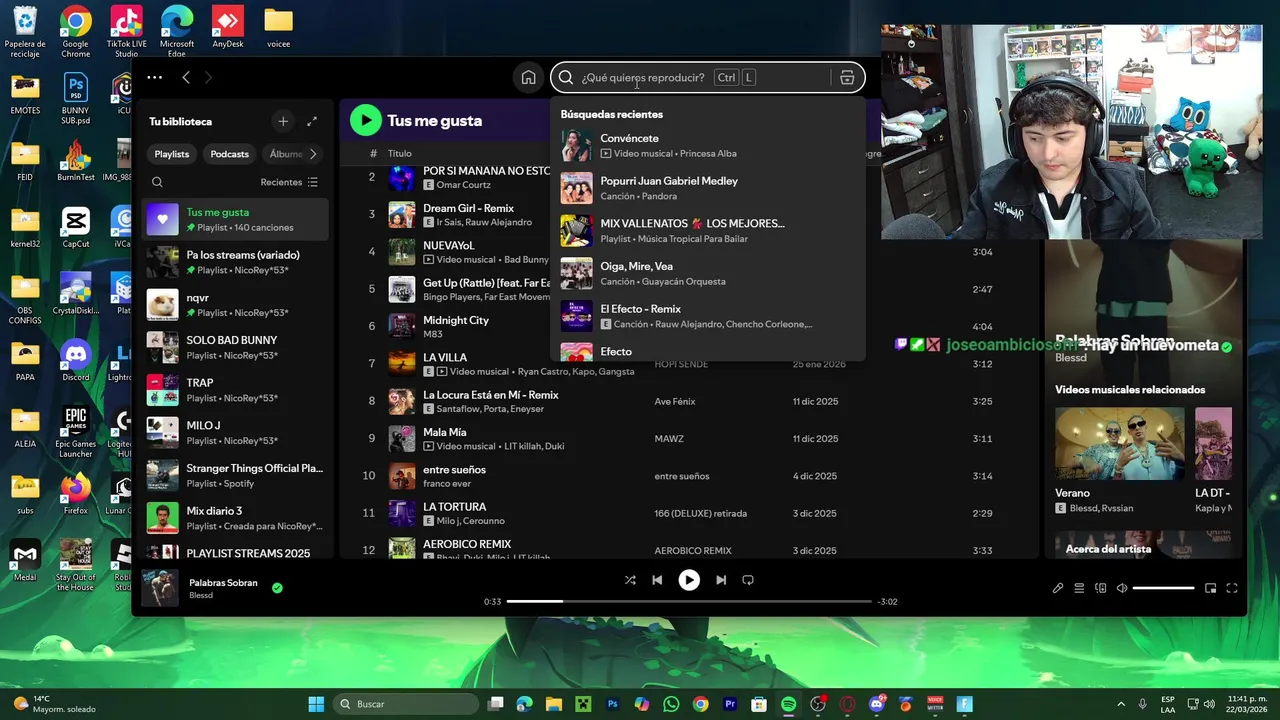Toggle liked check for Palabras Sobran
1280x720 pixels.
point(277,588)
